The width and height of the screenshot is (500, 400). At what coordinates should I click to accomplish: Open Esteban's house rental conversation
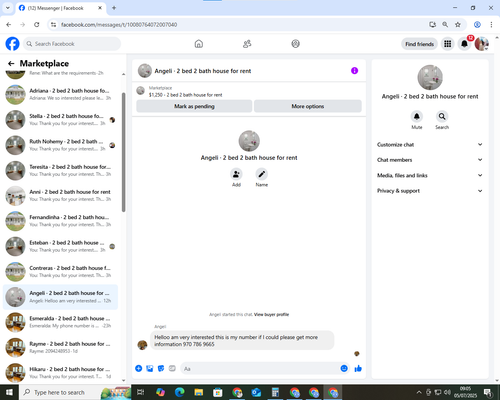click(x=60, y=246)
